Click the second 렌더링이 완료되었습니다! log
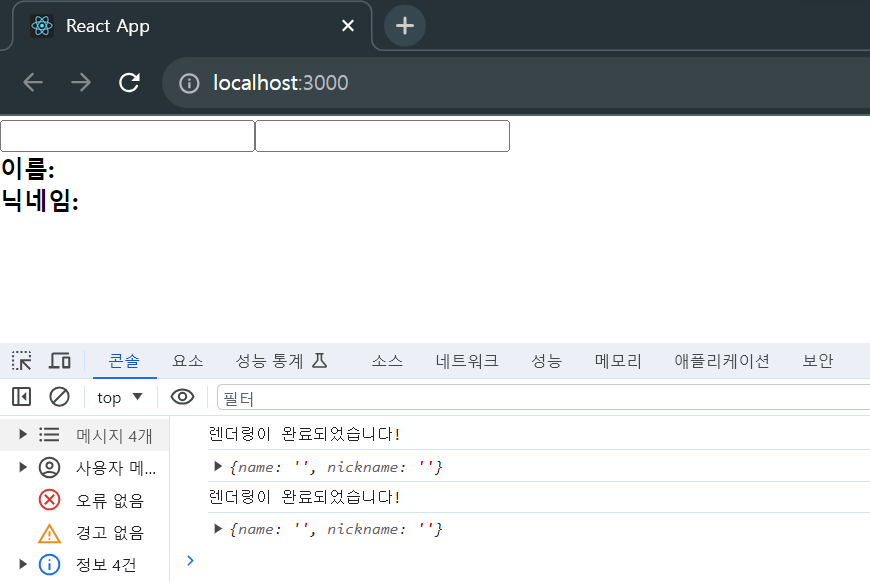Viewport: 870px width, 582px height. [x=304, y=497]
